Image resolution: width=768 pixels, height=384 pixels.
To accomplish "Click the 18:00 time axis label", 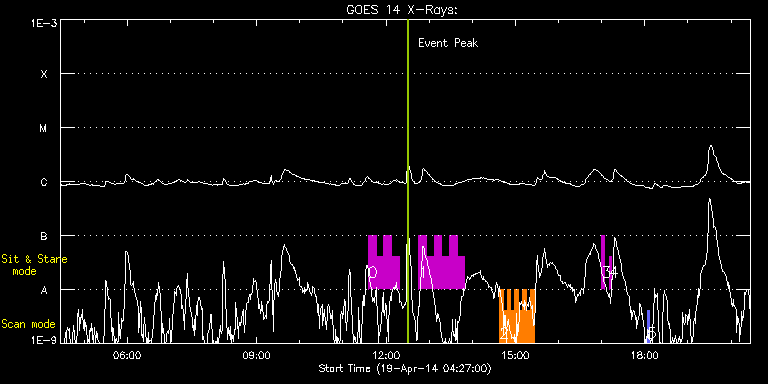I will point(645,356).
